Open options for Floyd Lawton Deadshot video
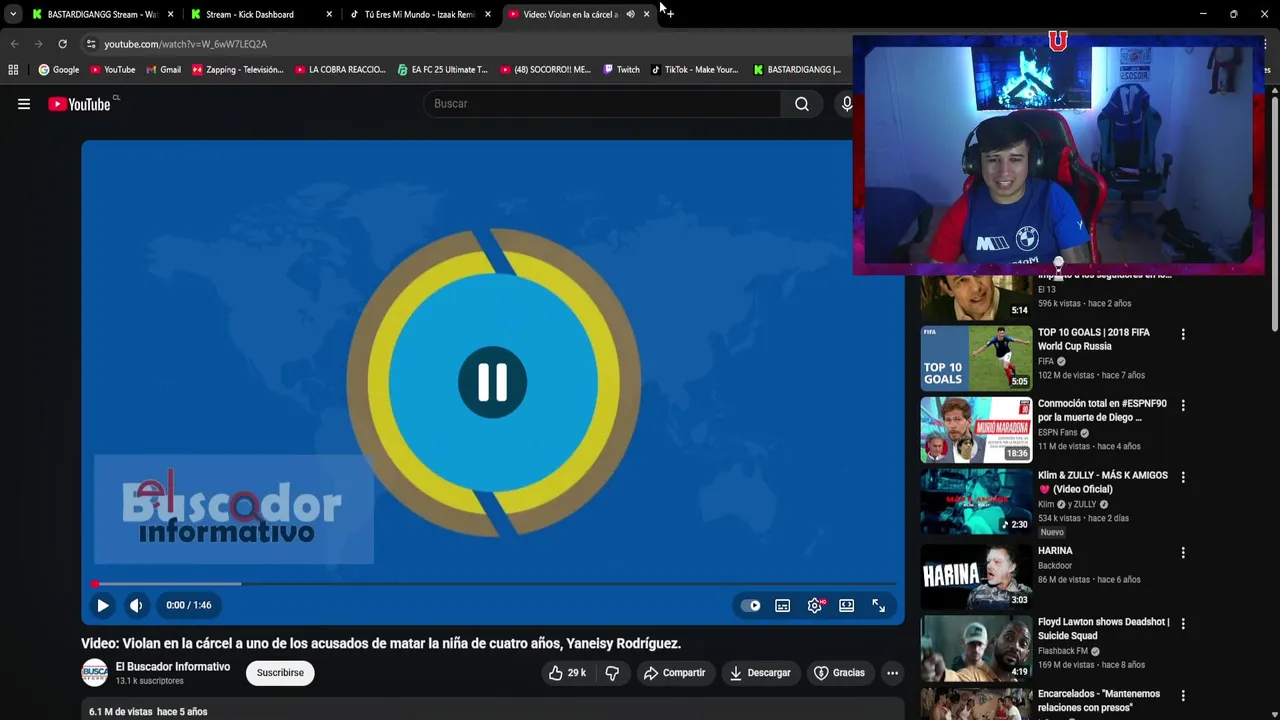 (1183, 624)
